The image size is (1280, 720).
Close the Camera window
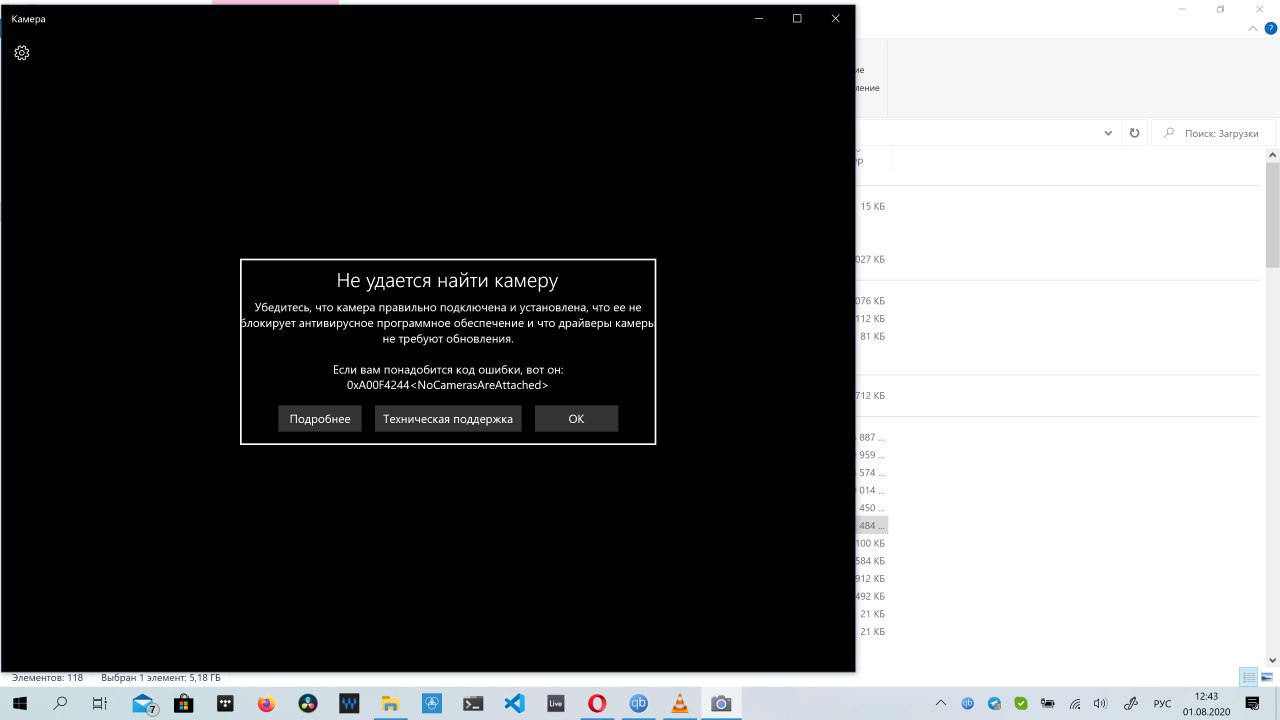point(835,18)
